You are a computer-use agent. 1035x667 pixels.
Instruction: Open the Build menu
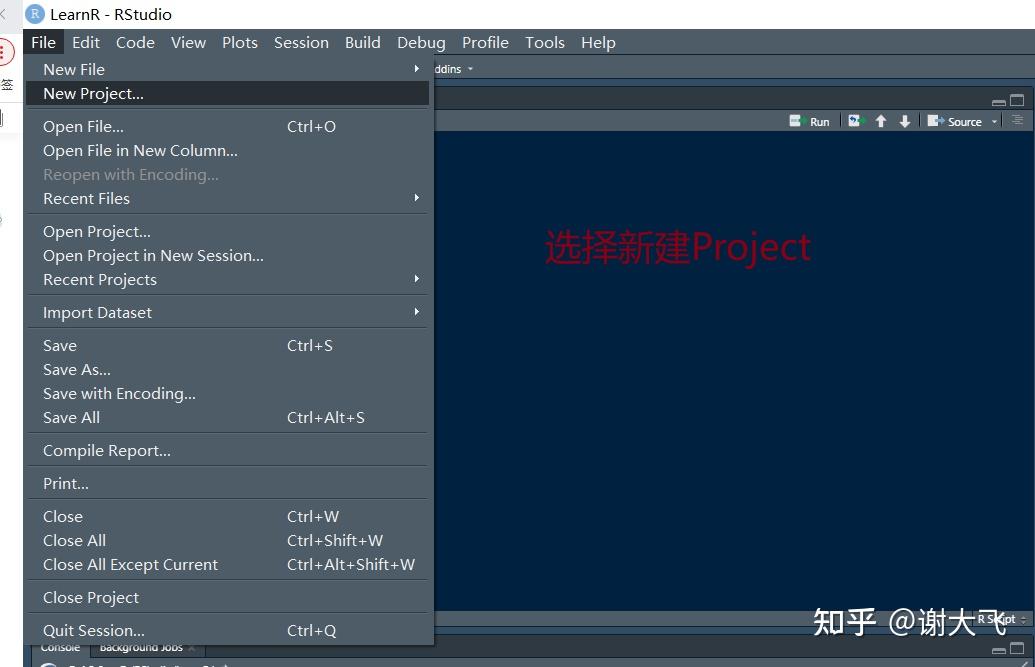(x=362, y=42)
